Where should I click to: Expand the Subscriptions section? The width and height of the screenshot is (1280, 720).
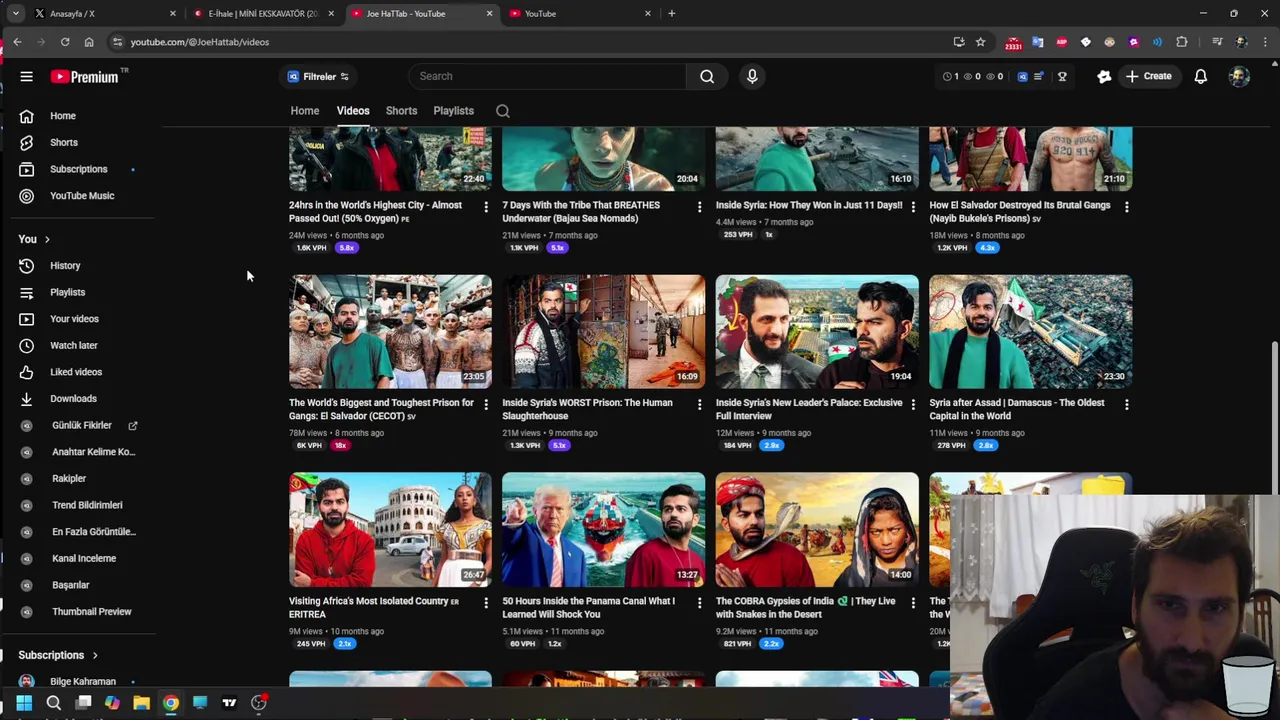point(58,655)
